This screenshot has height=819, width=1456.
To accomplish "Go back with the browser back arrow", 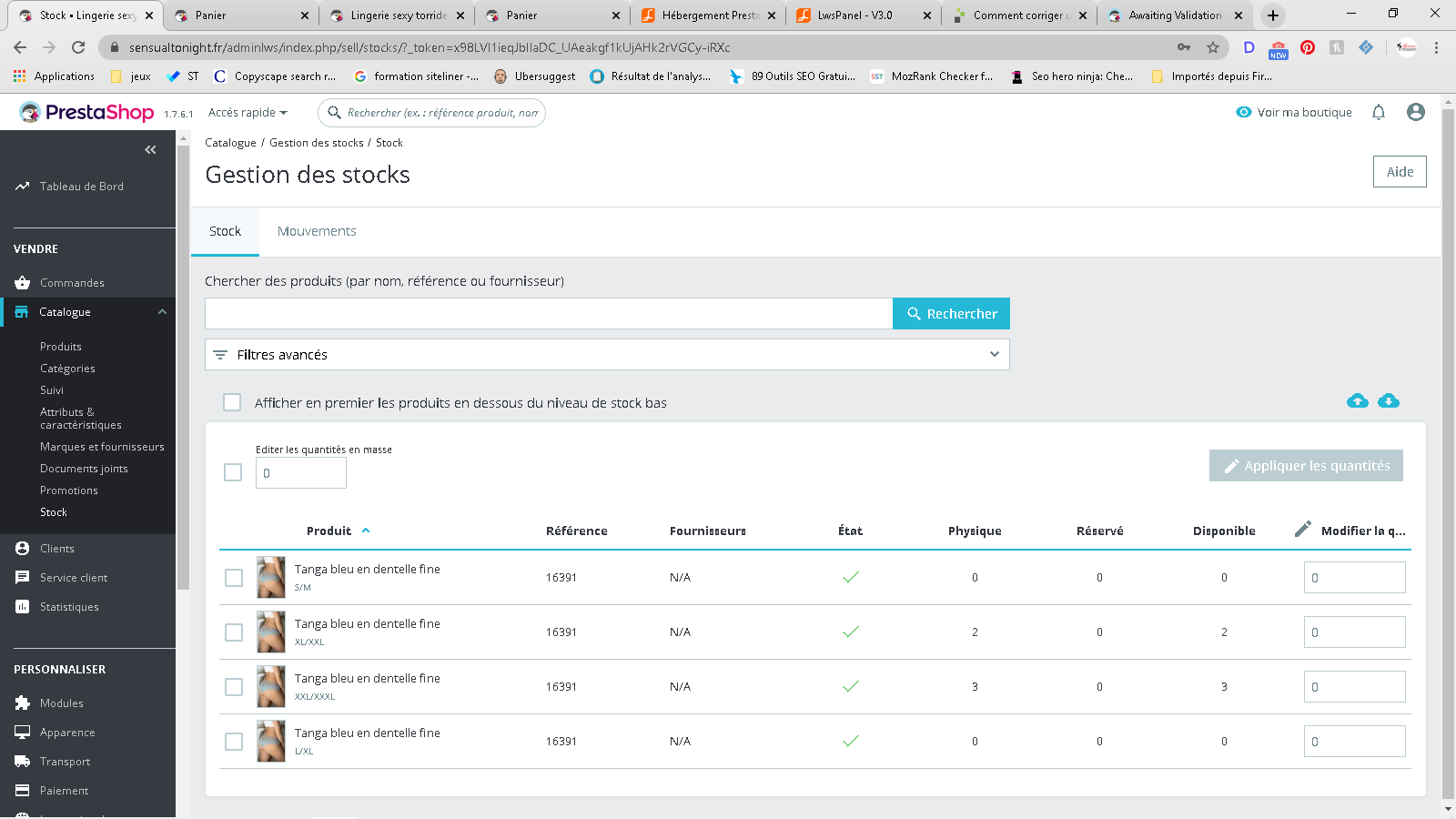I will click(x=20, y=47).
